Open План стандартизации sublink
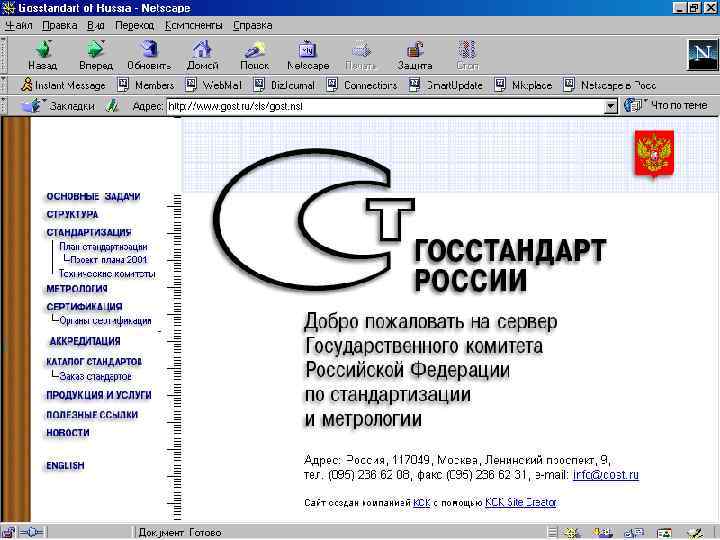The width and height of the screenshot is (720, 540). (103, 247)
